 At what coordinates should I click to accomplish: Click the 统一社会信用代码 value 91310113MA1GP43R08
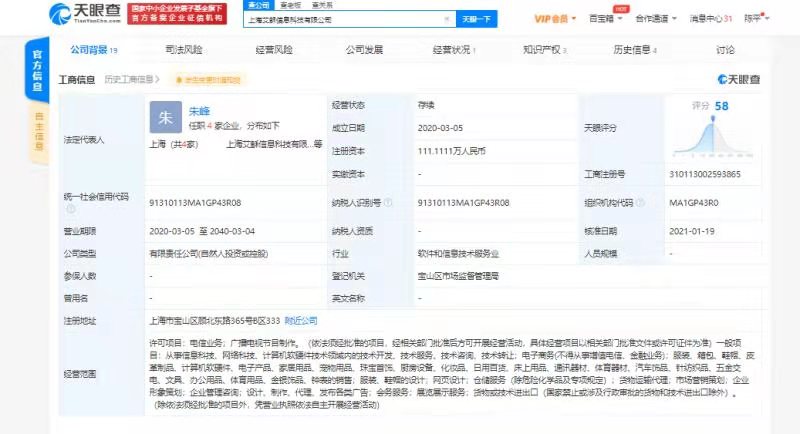(x=195, y=203)
